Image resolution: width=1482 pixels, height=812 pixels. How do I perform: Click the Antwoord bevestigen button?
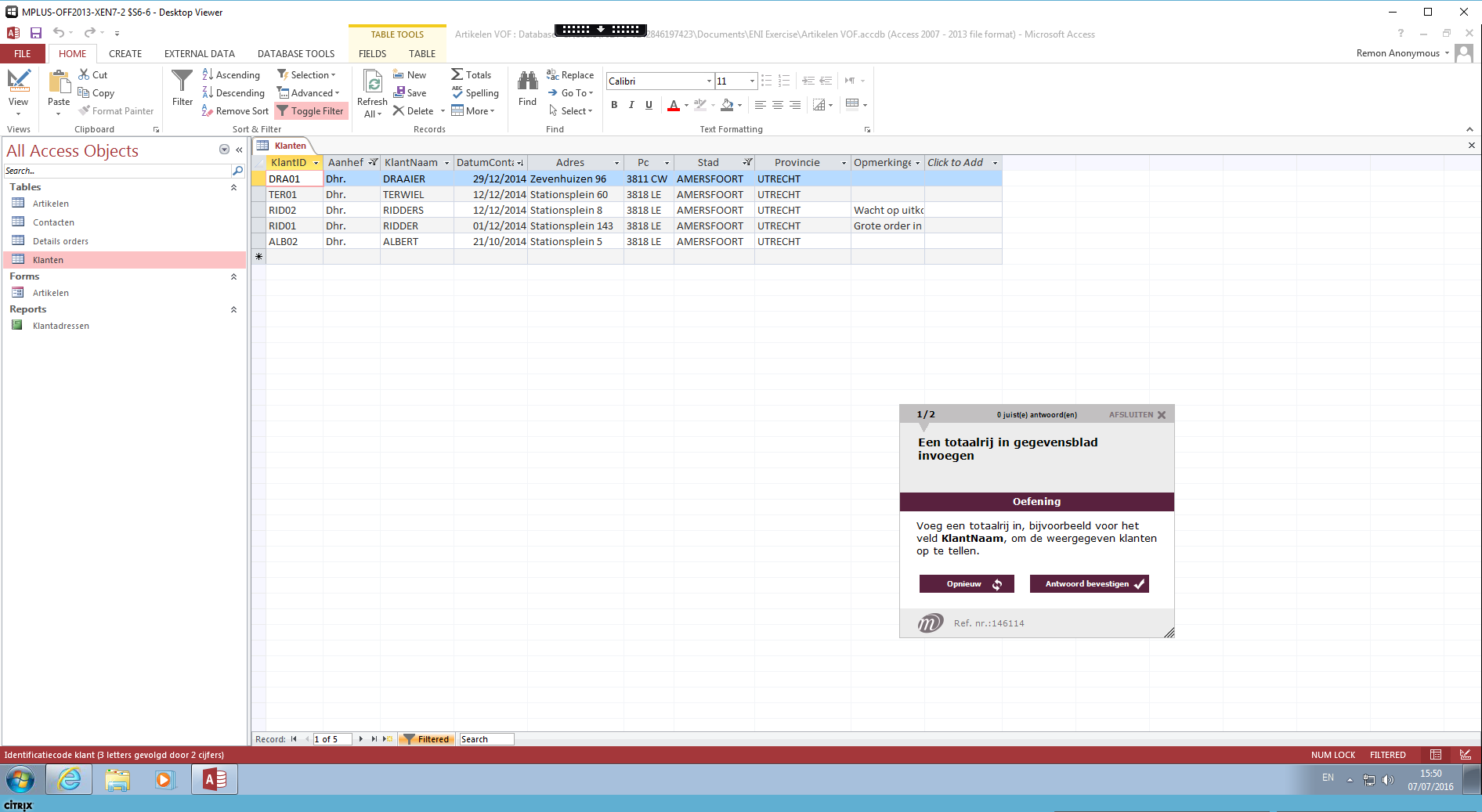(1089, 584)
